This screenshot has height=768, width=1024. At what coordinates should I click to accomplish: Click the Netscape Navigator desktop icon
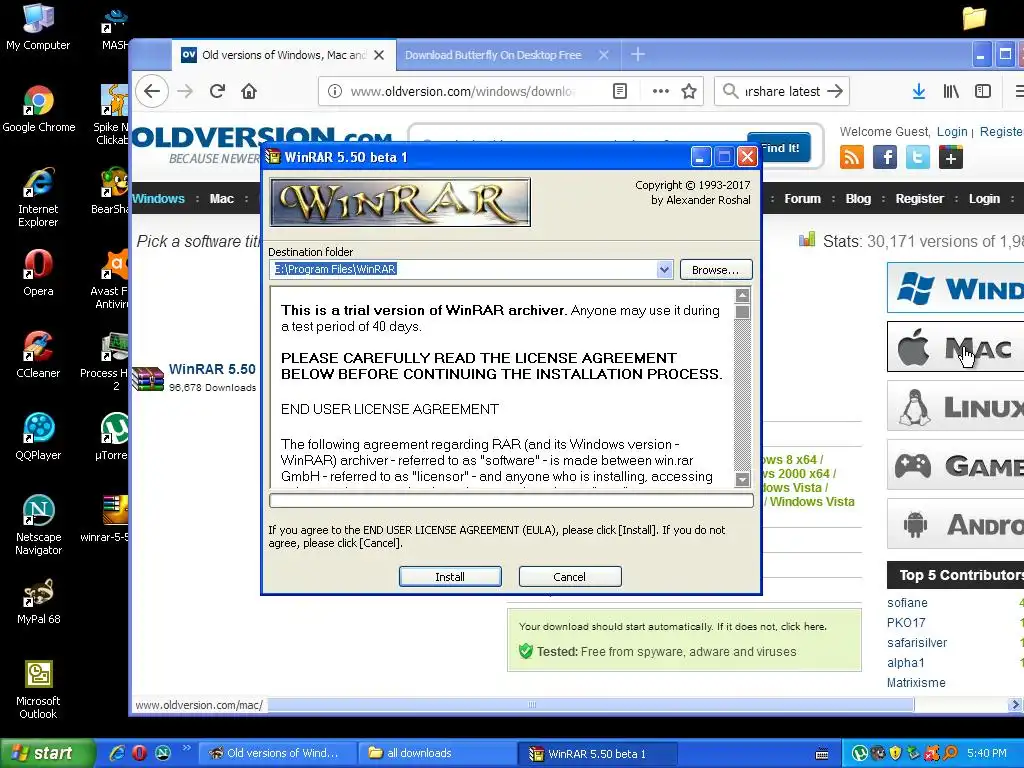click(x=39, y=525)
